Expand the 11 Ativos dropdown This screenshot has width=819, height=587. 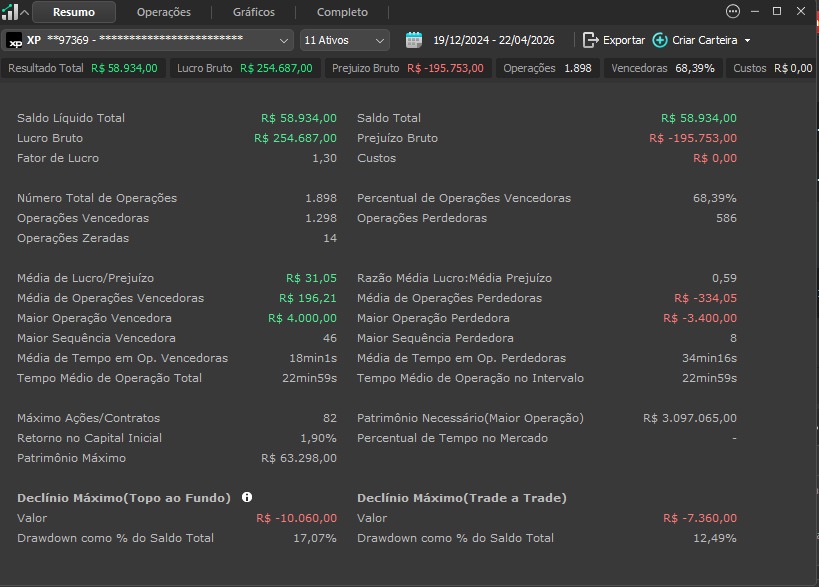344,40
